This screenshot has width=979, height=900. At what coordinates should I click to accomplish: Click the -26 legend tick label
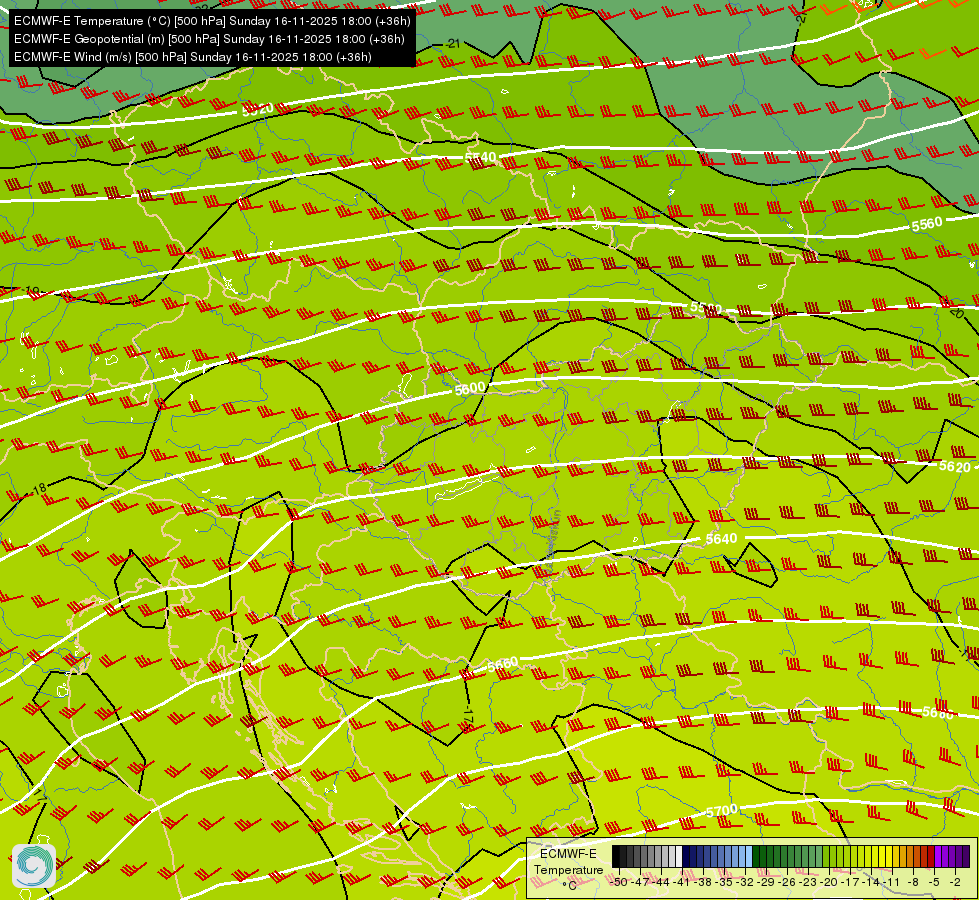[x=787, y=882]
